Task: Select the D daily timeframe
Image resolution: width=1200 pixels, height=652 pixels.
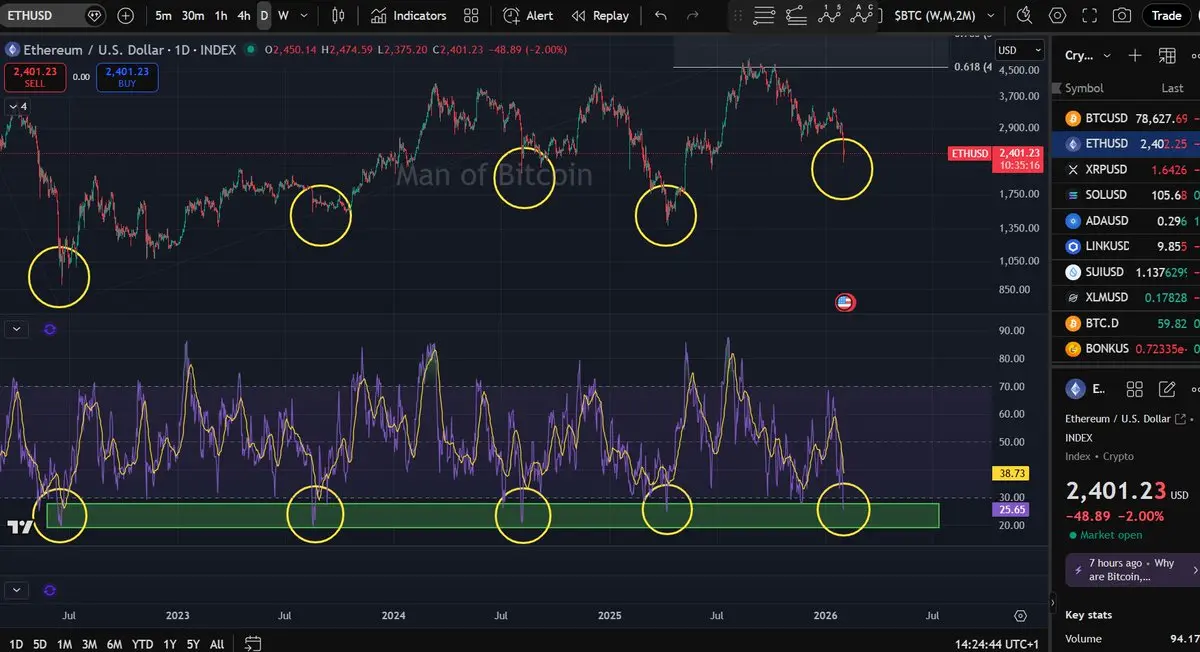Action: [264, 16]
